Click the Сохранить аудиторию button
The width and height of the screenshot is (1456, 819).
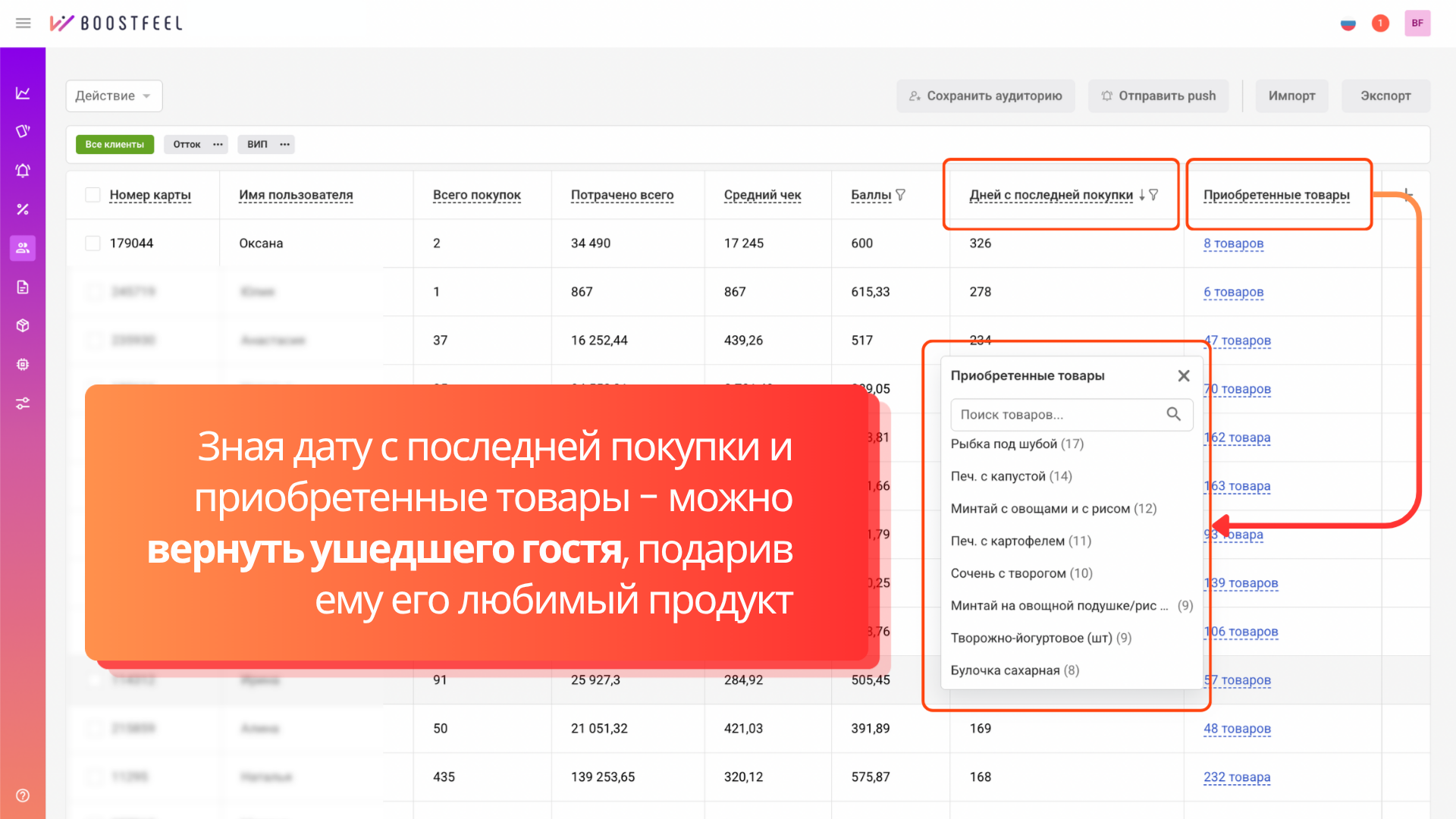point(986,96)
